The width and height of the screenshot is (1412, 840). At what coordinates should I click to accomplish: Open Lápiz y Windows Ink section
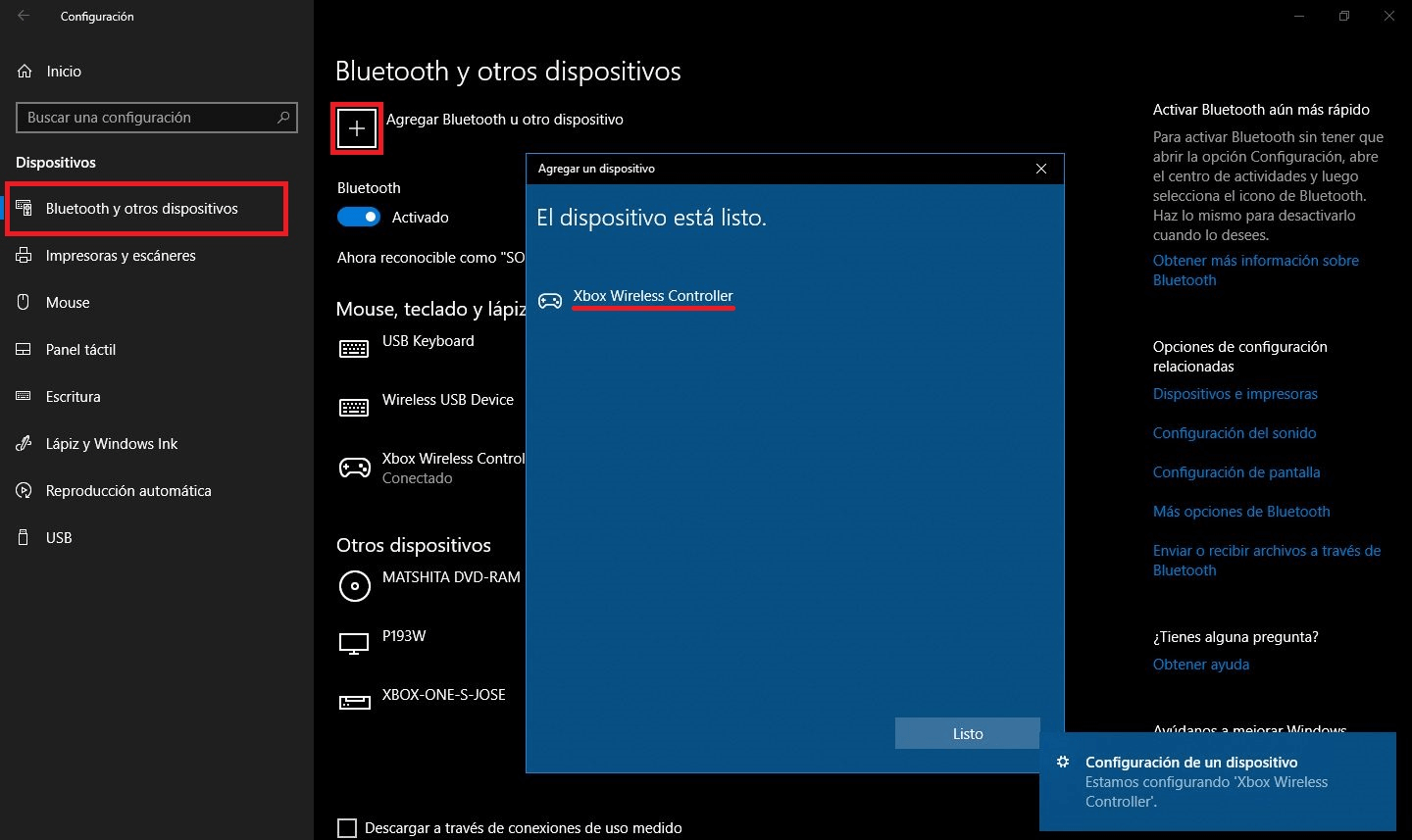112,444
